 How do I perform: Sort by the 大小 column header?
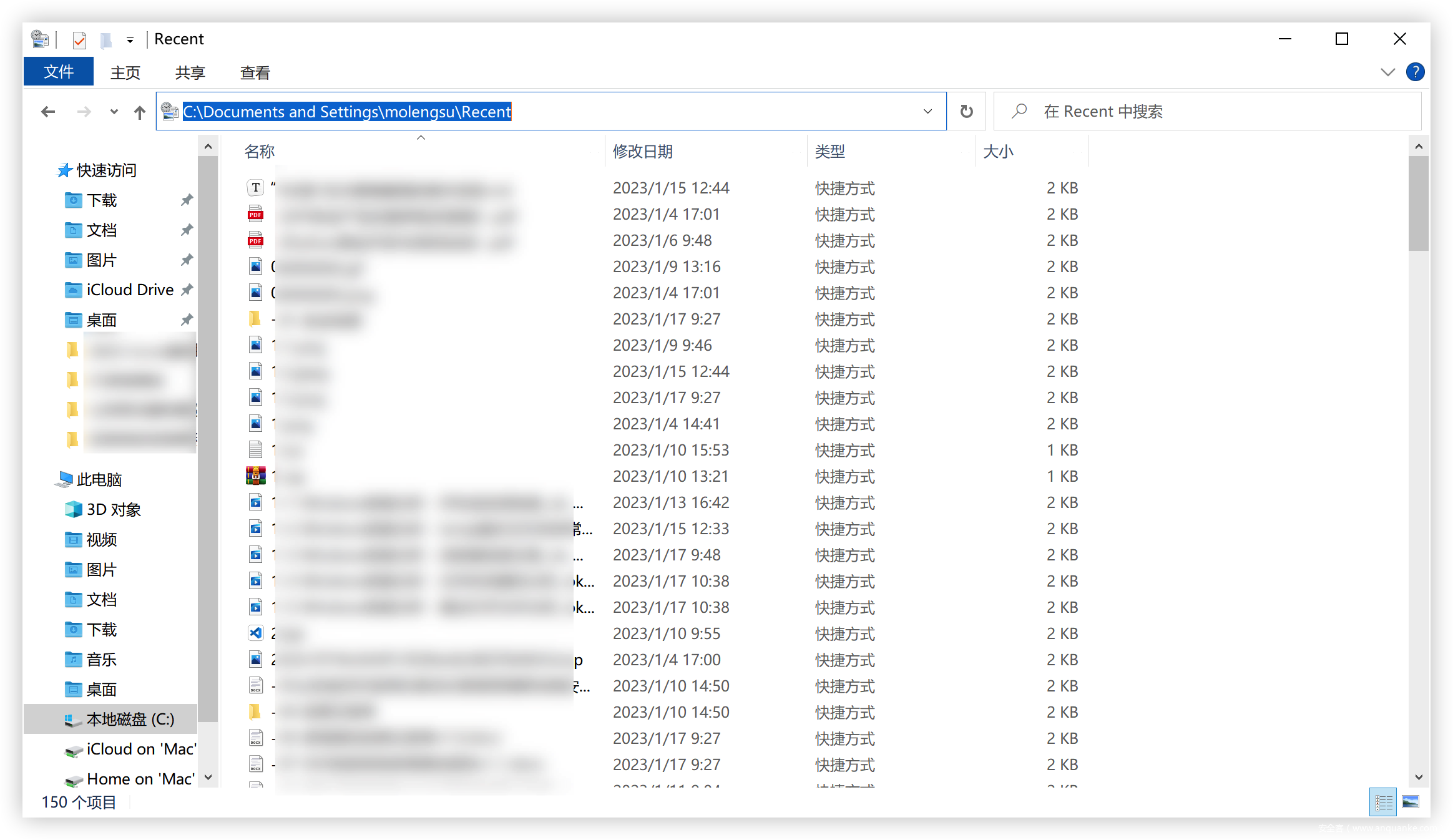[998, 152]
